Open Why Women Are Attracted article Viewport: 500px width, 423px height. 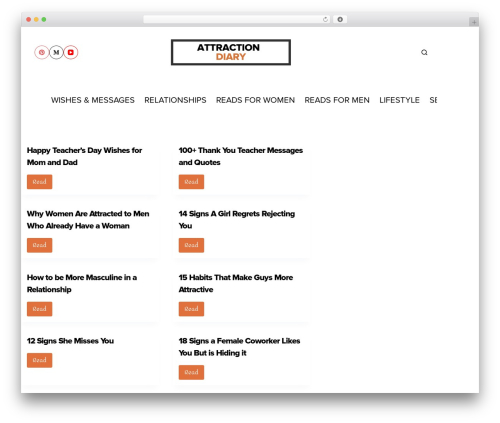tap(88, 220)
